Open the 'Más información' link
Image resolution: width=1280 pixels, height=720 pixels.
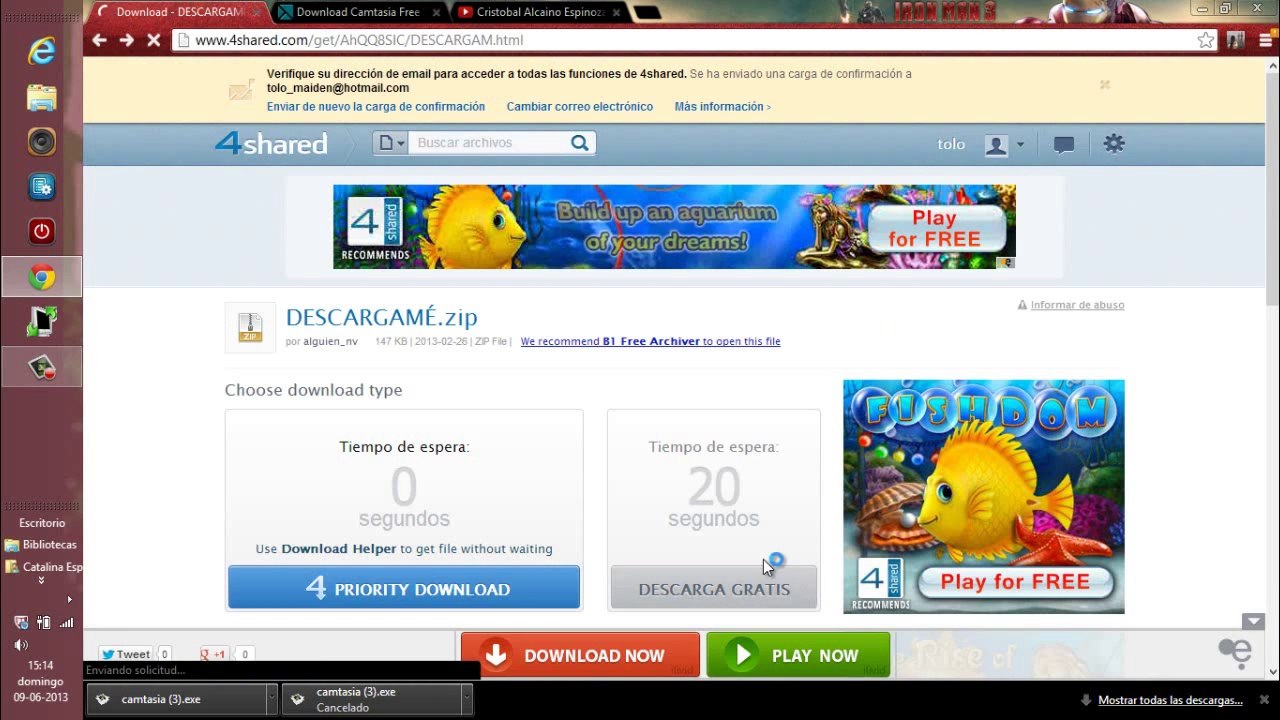coord(722,107)
